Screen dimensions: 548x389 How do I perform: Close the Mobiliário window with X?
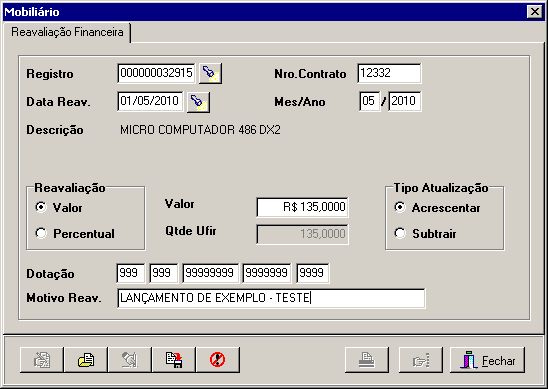point(535,12)
